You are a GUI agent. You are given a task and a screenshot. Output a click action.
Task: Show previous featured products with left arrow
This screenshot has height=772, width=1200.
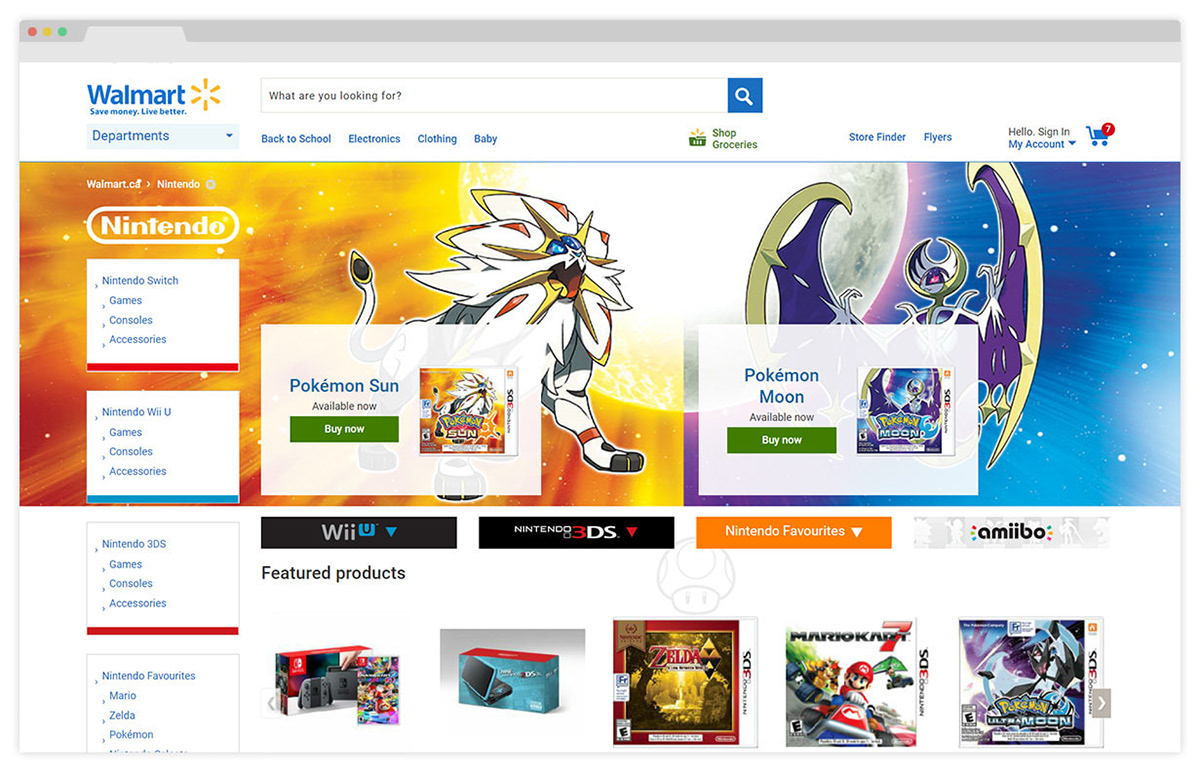[270, 703]
